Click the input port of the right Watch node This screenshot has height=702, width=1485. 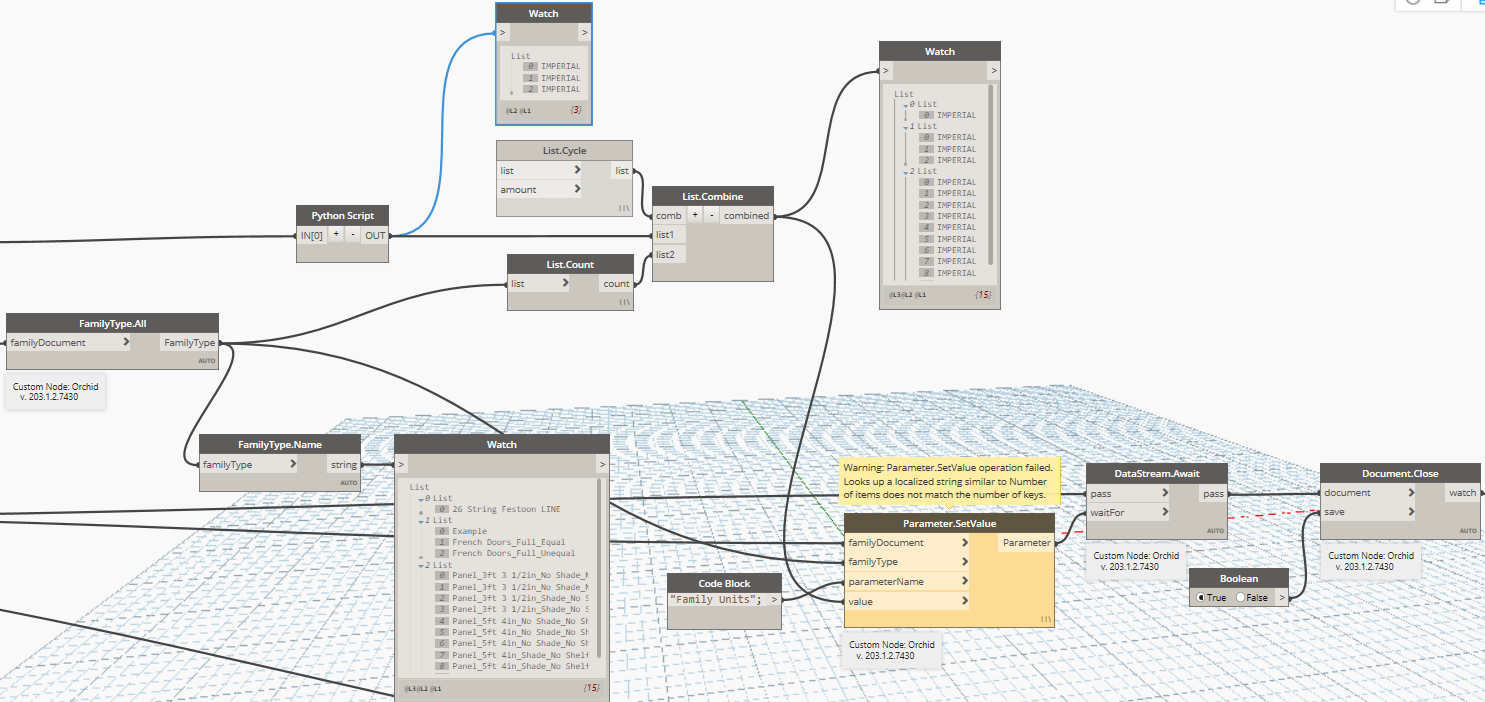(x=885, y=71)
